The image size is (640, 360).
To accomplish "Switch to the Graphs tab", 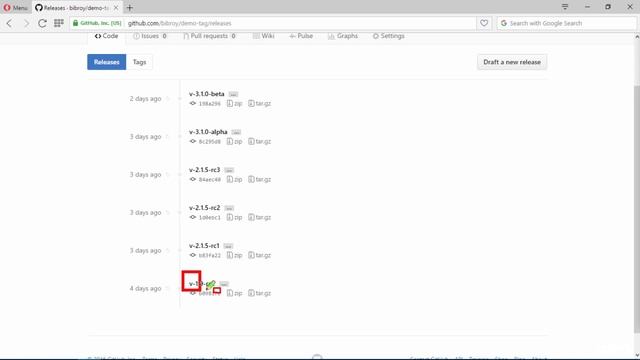I will (x=343, y=36).
